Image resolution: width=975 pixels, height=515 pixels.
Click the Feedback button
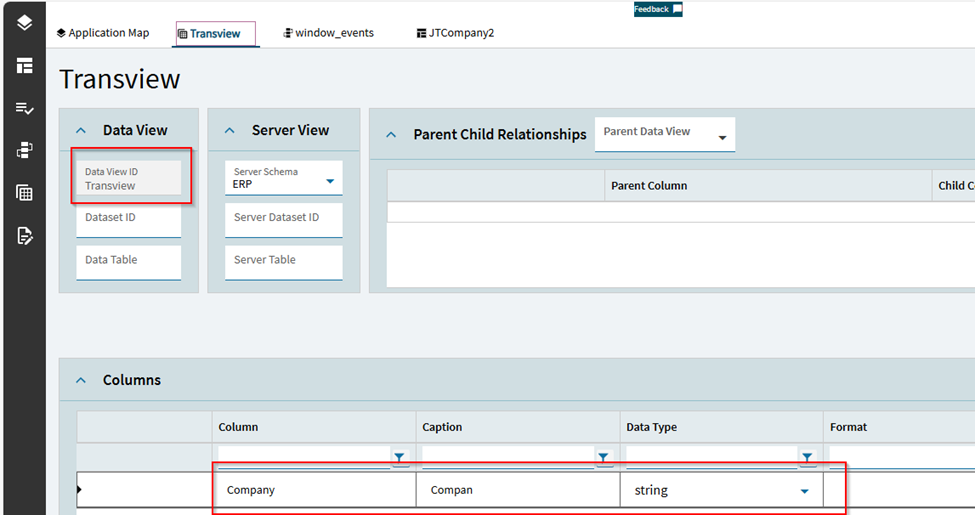coord(657,9)
